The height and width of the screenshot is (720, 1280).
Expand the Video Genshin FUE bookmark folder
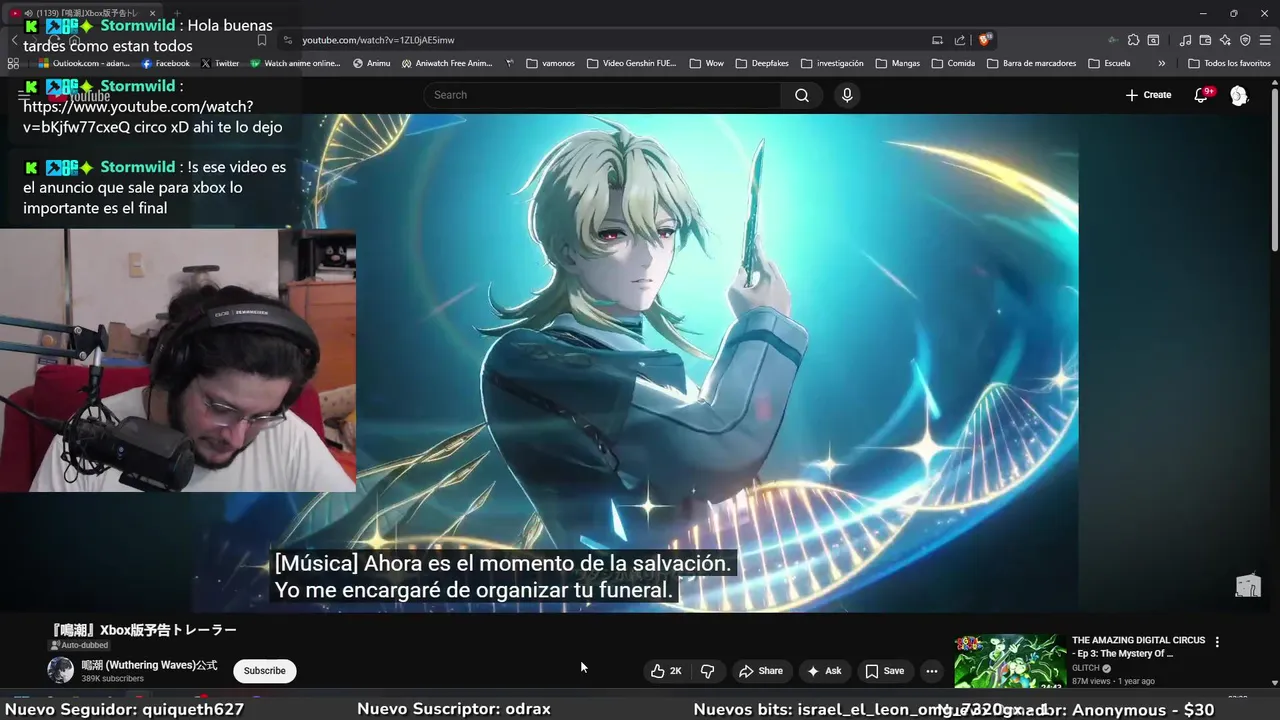coord(632,63)
